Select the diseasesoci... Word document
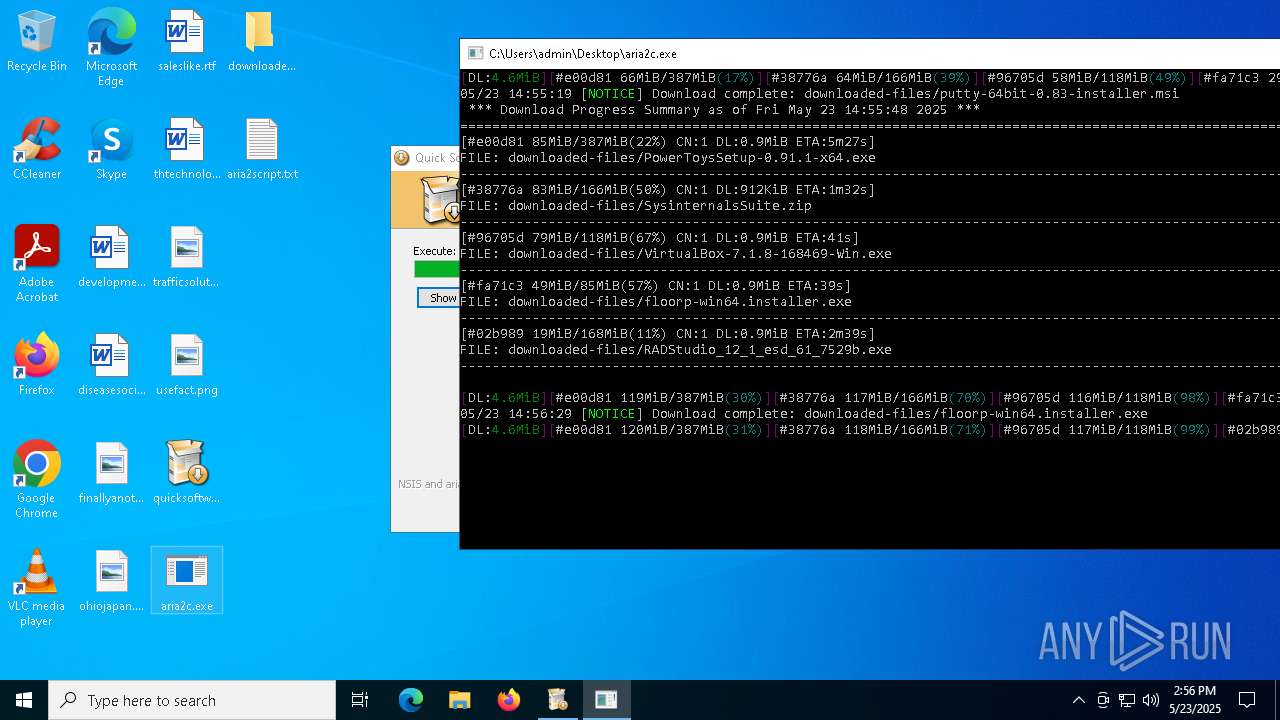 pyautogui.click(x=111, y=366)
